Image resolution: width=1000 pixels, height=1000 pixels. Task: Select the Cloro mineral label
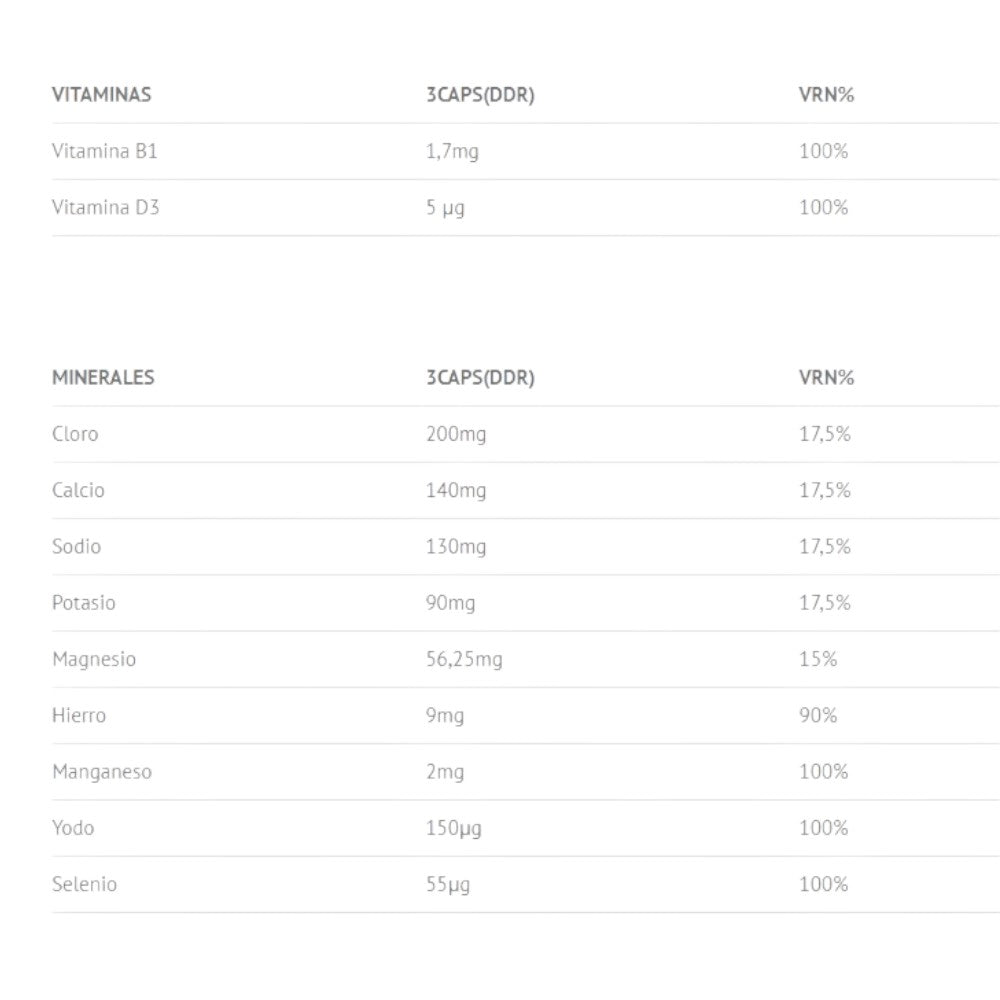75,434
